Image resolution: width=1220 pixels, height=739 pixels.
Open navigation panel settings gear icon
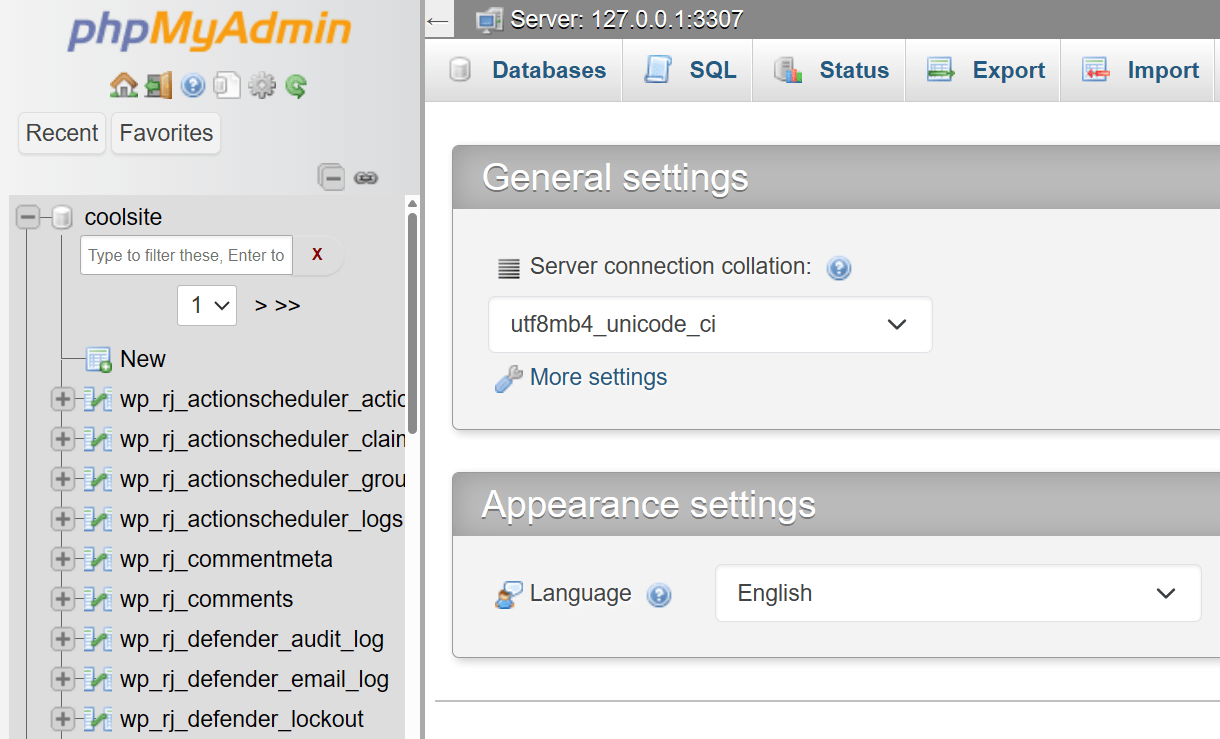tap(261, 86)
